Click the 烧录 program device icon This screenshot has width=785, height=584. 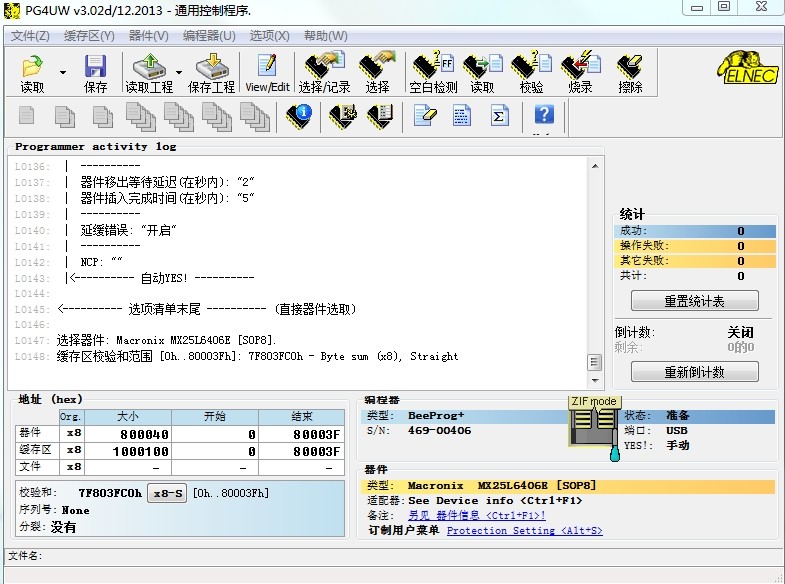[581, 73]
